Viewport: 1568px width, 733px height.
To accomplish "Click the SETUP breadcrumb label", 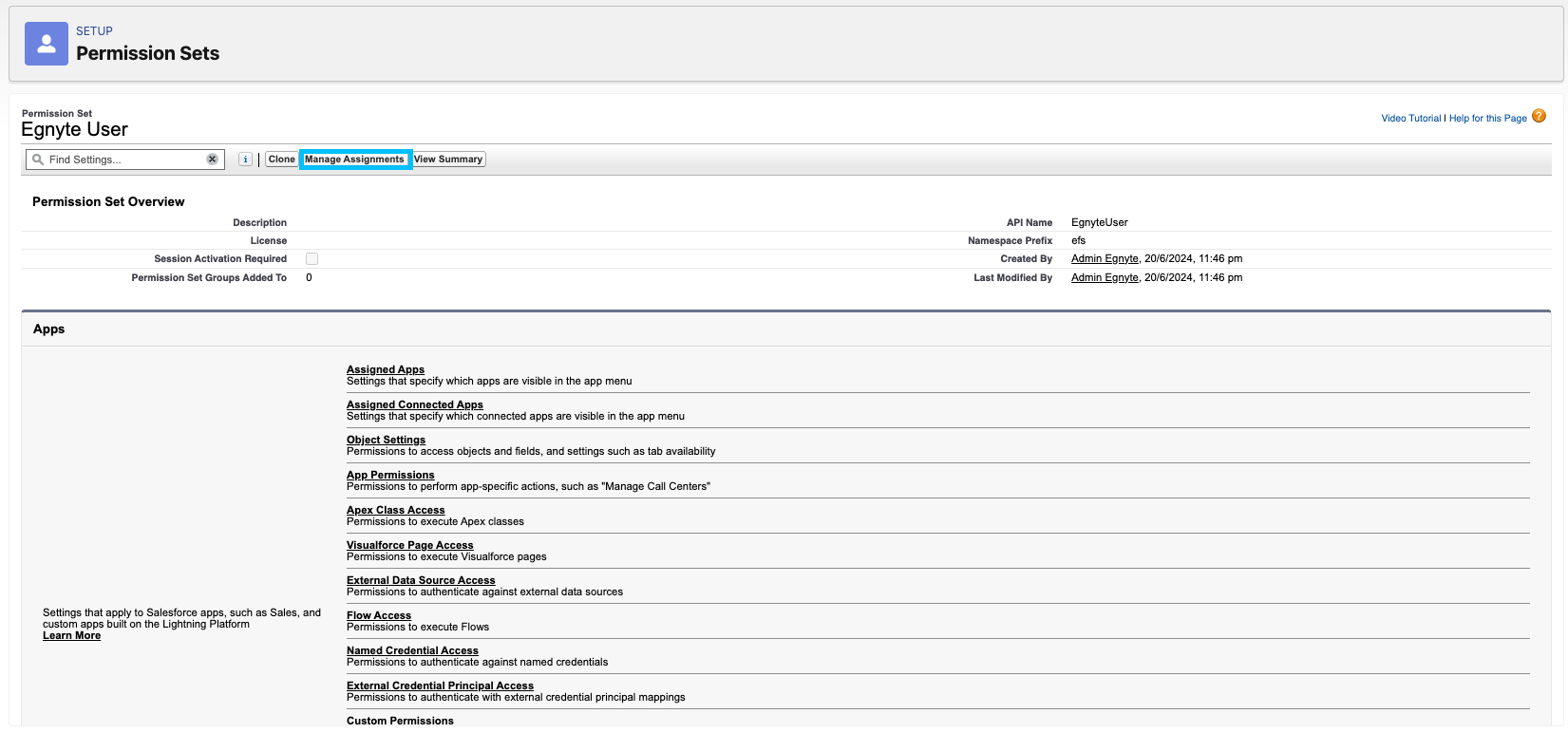I will point(94,31).
